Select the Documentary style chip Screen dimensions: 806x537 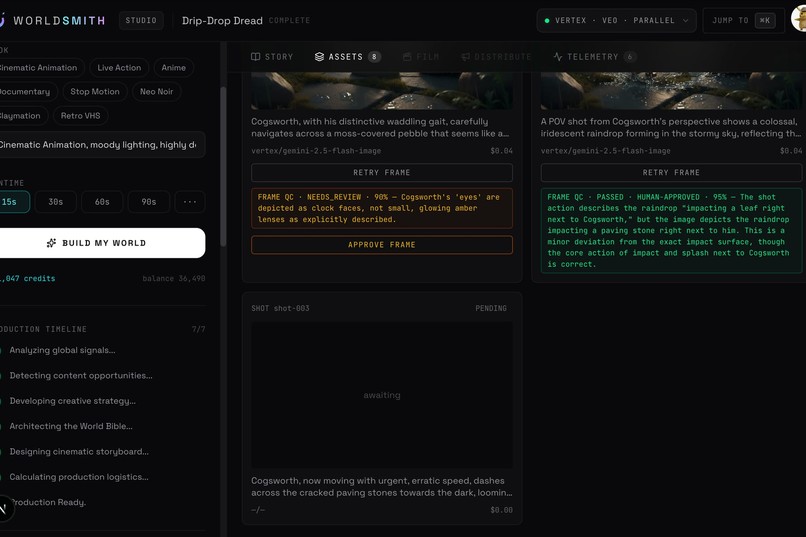(x=27, y=91)
